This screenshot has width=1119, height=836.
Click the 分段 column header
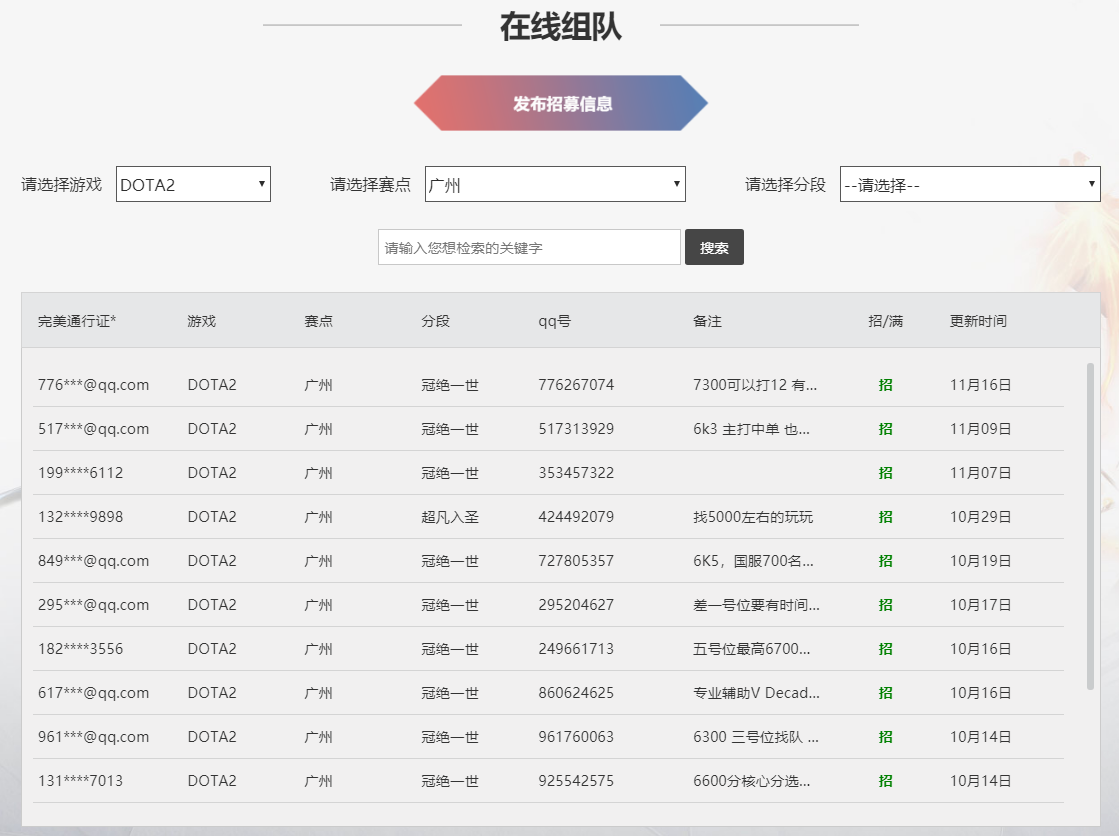(435, 320)
